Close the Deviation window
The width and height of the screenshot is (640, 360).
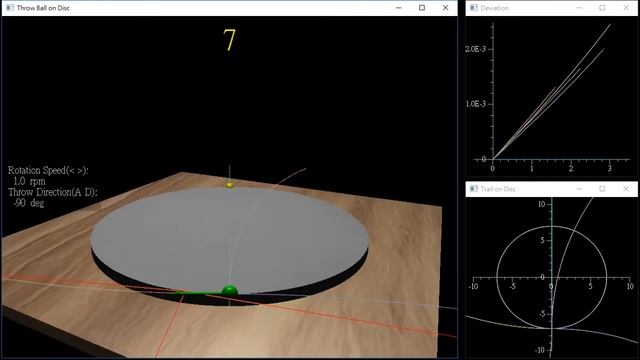(x=626, y=8)
